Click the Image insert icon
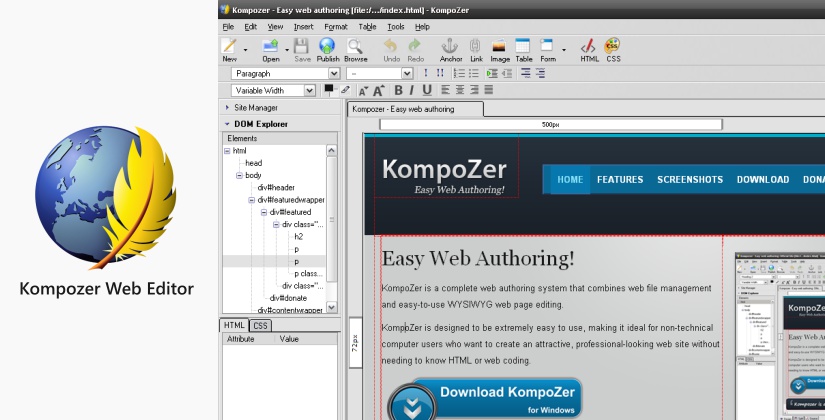 click(500, 49)
